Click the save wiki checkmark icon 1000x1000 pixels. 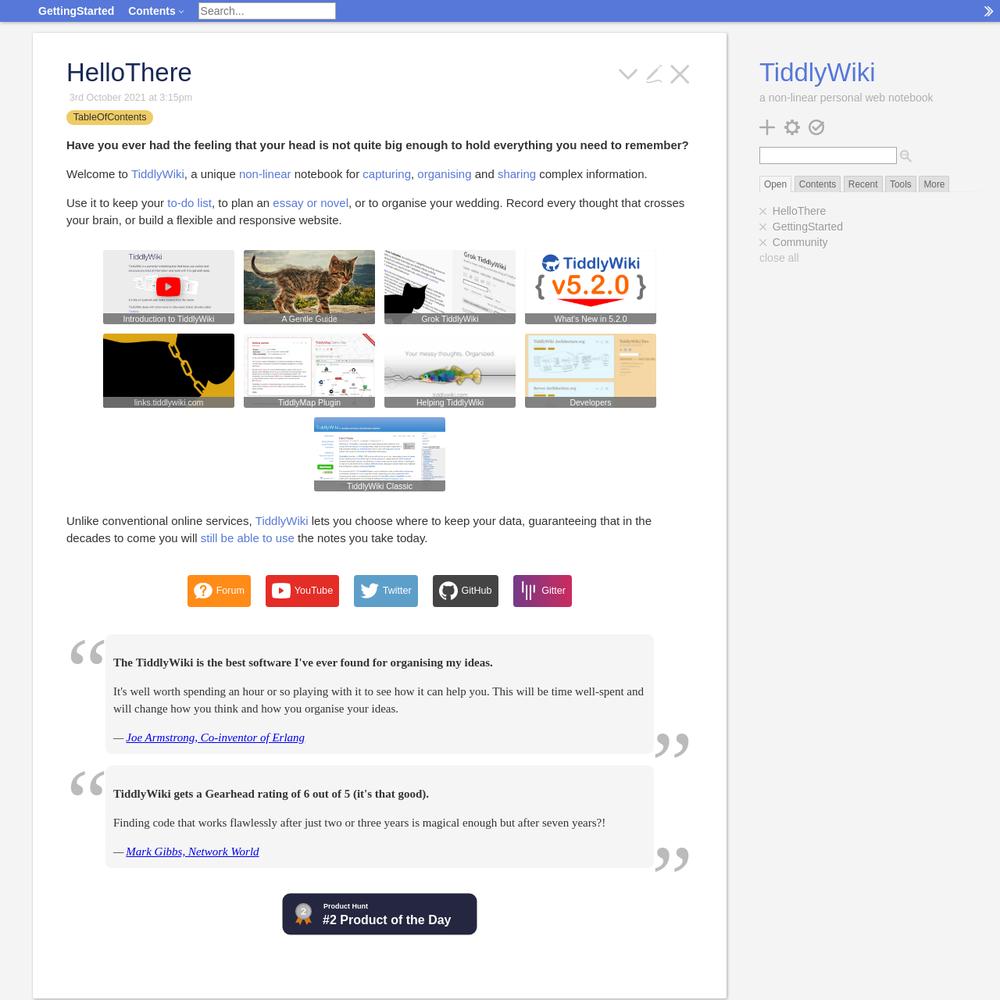pyautogui.click(x=816, y=128)
